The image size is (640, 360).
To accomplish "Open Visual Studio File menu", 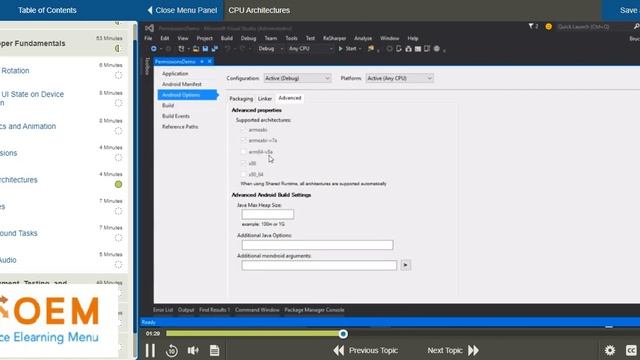I will pyautogui.click(x=148, y=38).
